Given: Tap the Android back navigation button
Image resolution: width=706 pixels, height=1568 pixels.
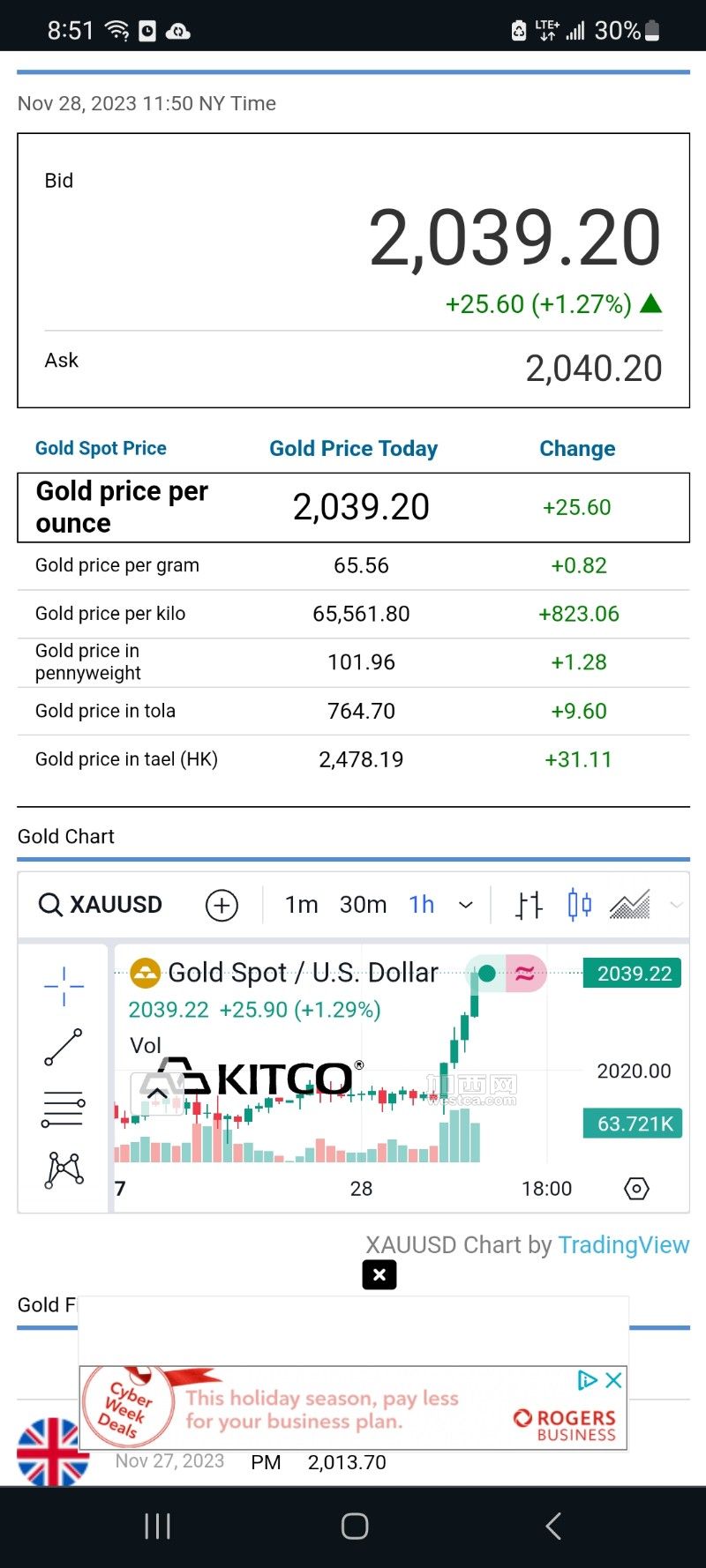Looking at the screenshot, I should point(553,1526).
